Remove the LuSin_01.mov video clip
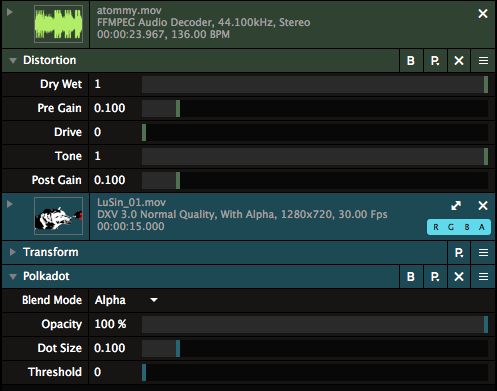 tap(483, 206)
